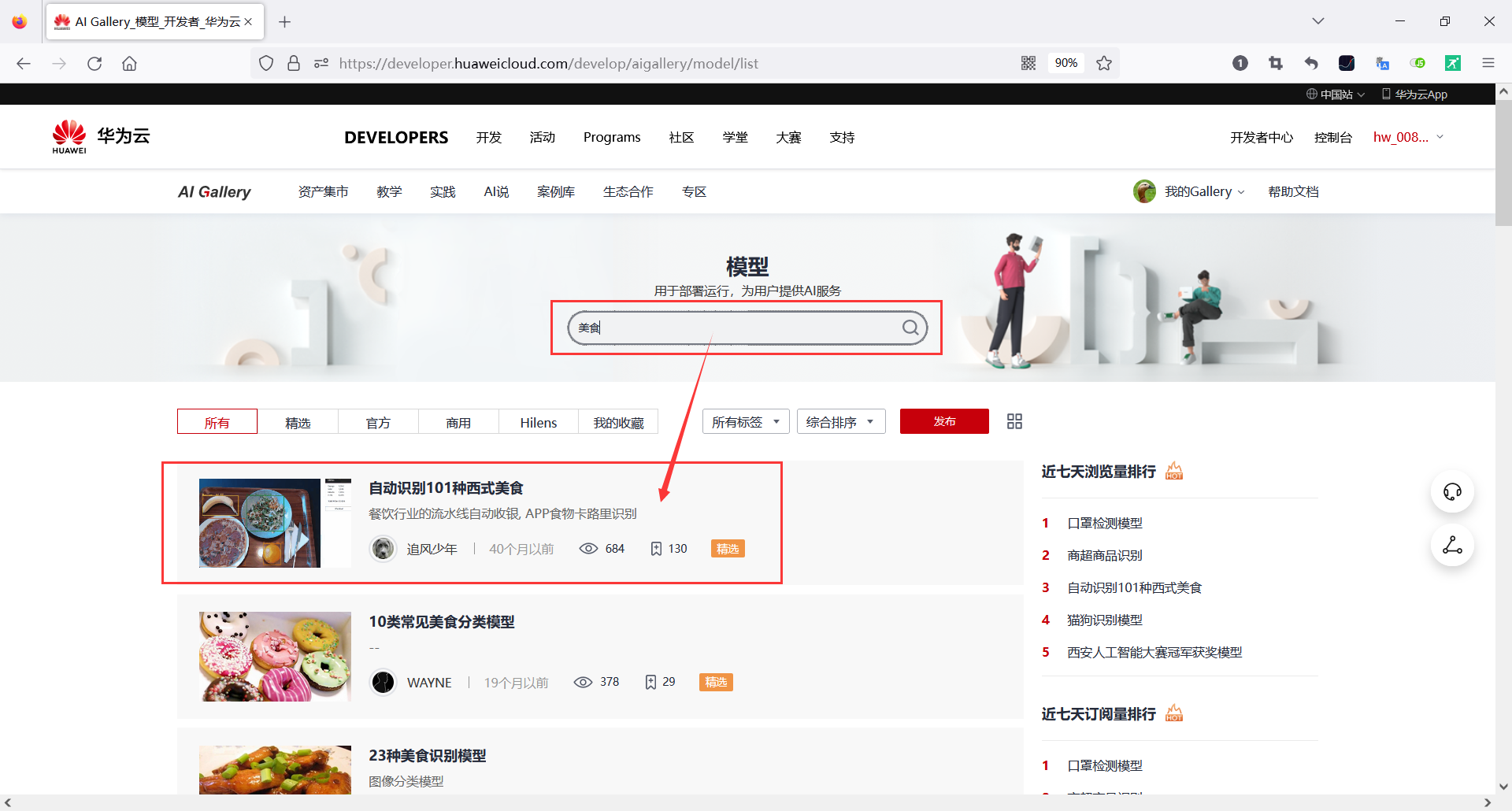The image size is (1512, 811).
Task: Click the screenshot icon in browser toolbar
Action: point(1276,63)
